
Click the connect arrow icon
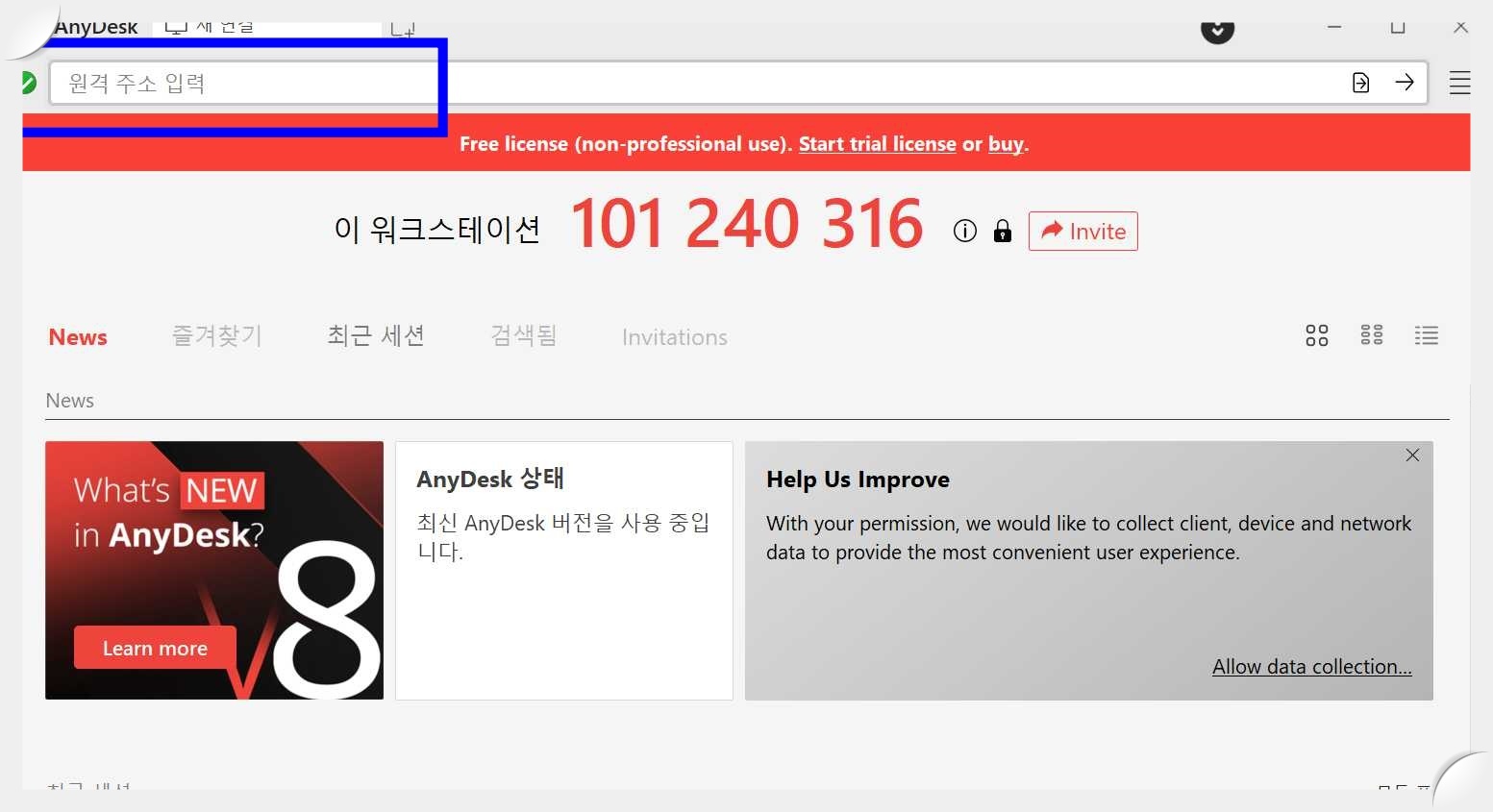[x=1405, y=83]
